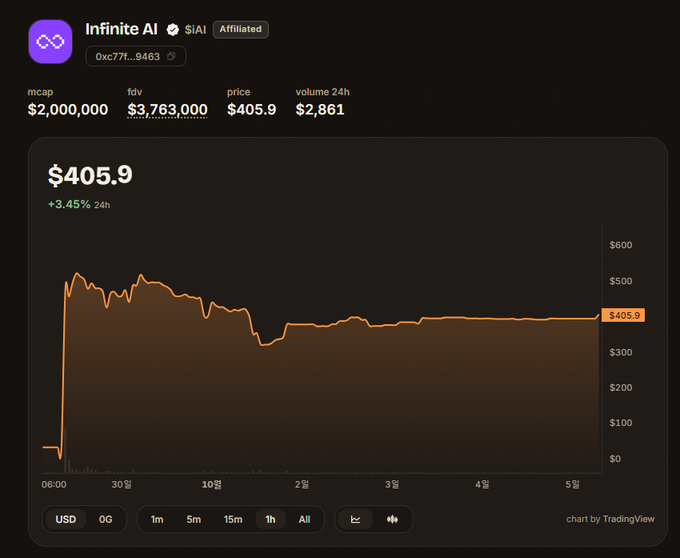This screenshot has width=680, height=558.
Task: Click the fdv label
Action: click(x=134, y=92)
